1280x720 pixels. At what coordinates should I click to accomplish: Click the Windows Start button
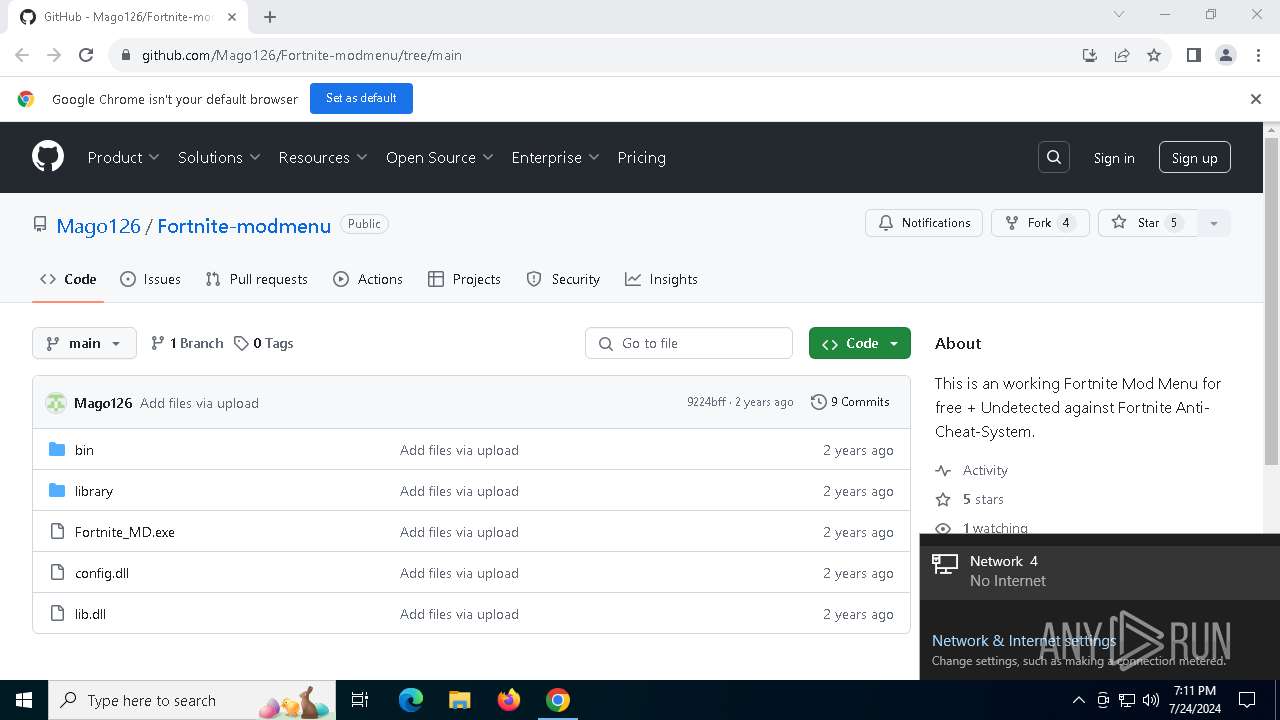click(24, 700)
